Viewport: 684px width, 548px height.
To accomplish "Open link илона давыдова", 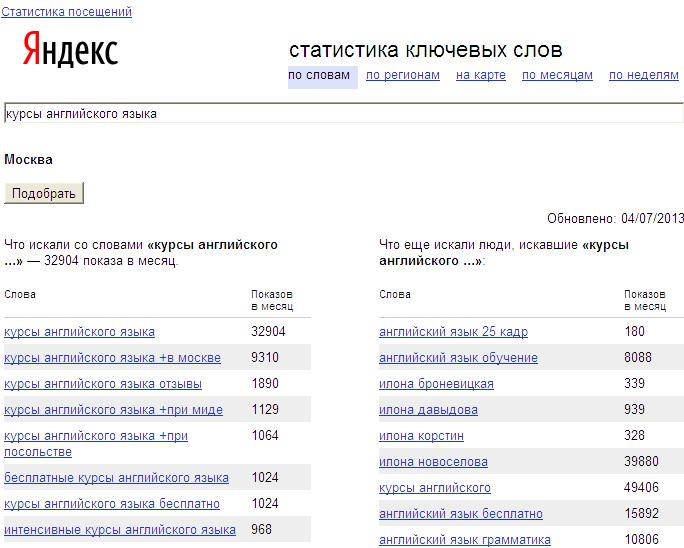I will pos(428,410).
